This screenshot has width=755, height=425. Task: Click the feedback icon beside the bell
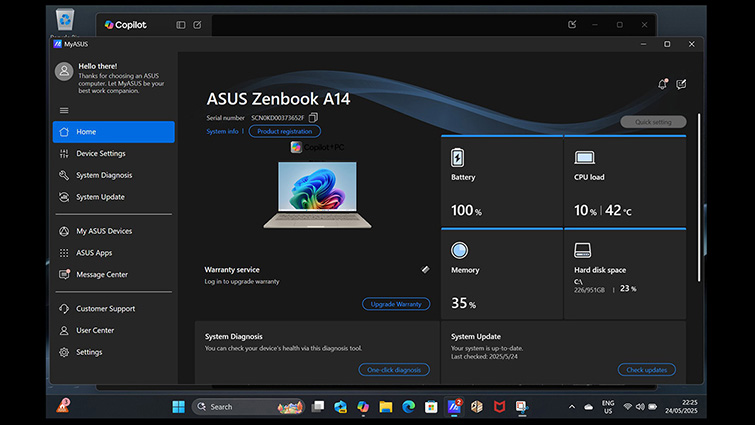click(x=681, y=84)
